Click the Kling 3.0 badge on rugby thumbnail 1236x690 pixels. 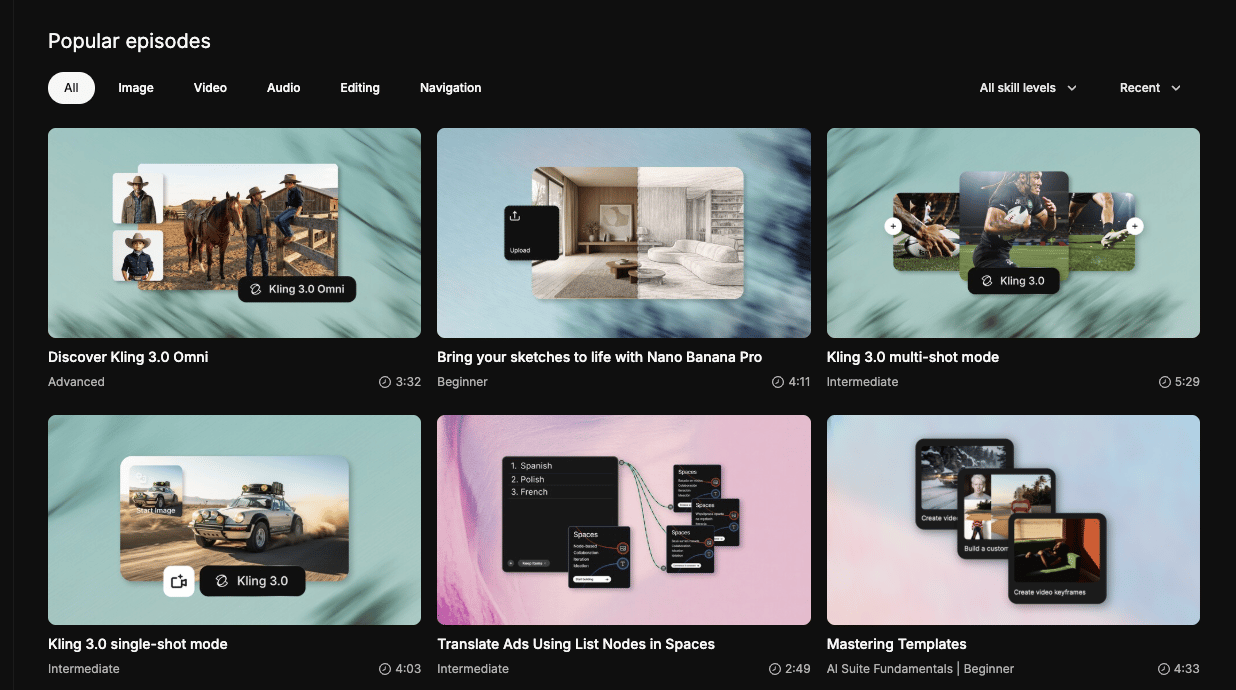point(1013,281)
